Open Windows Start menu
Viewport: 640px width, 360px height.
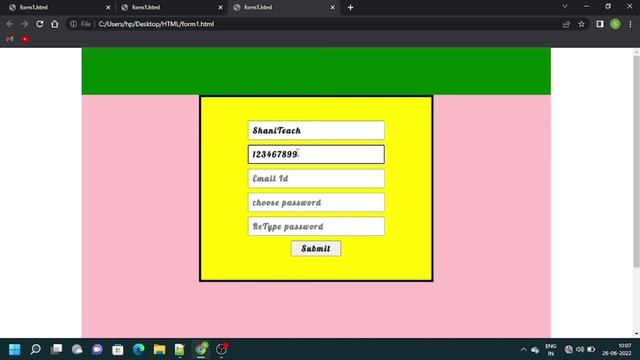coord(15,349)
